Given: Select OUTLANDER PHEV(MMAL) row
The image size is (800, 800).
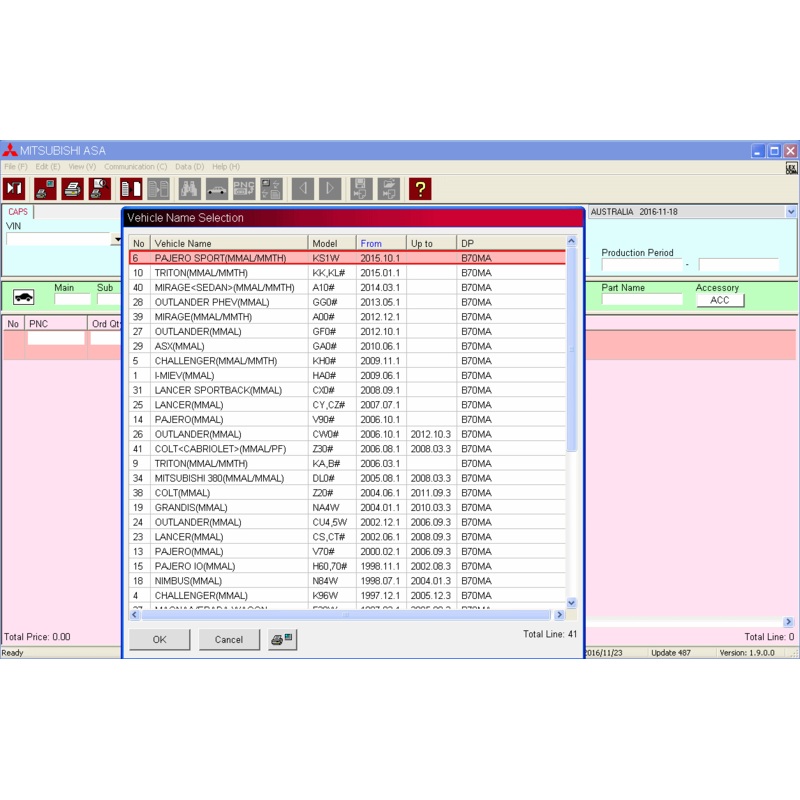Looking at the screenshot, I should tap(347, 302).
